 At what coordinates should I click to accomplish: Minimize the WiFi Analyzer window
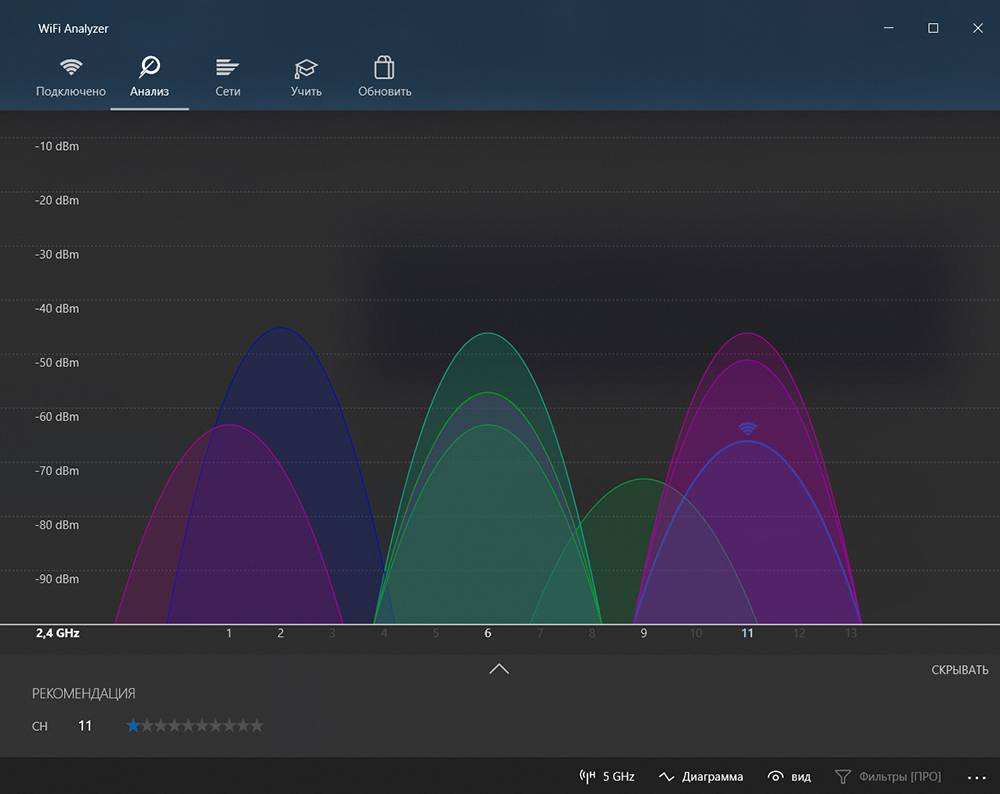888,28
